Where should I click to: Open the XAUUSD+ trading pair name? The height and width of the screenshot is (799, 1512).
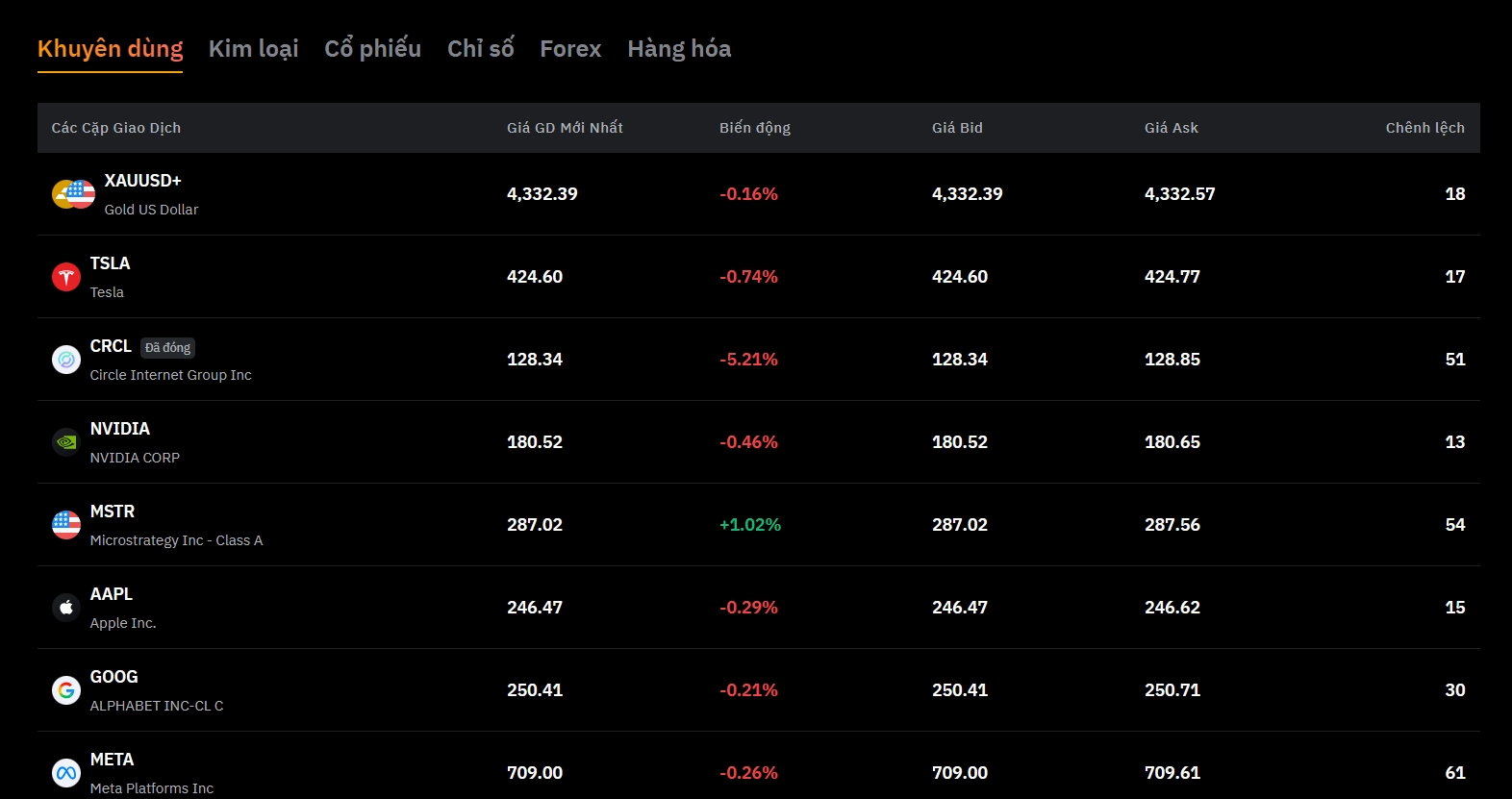pos(142,181)
